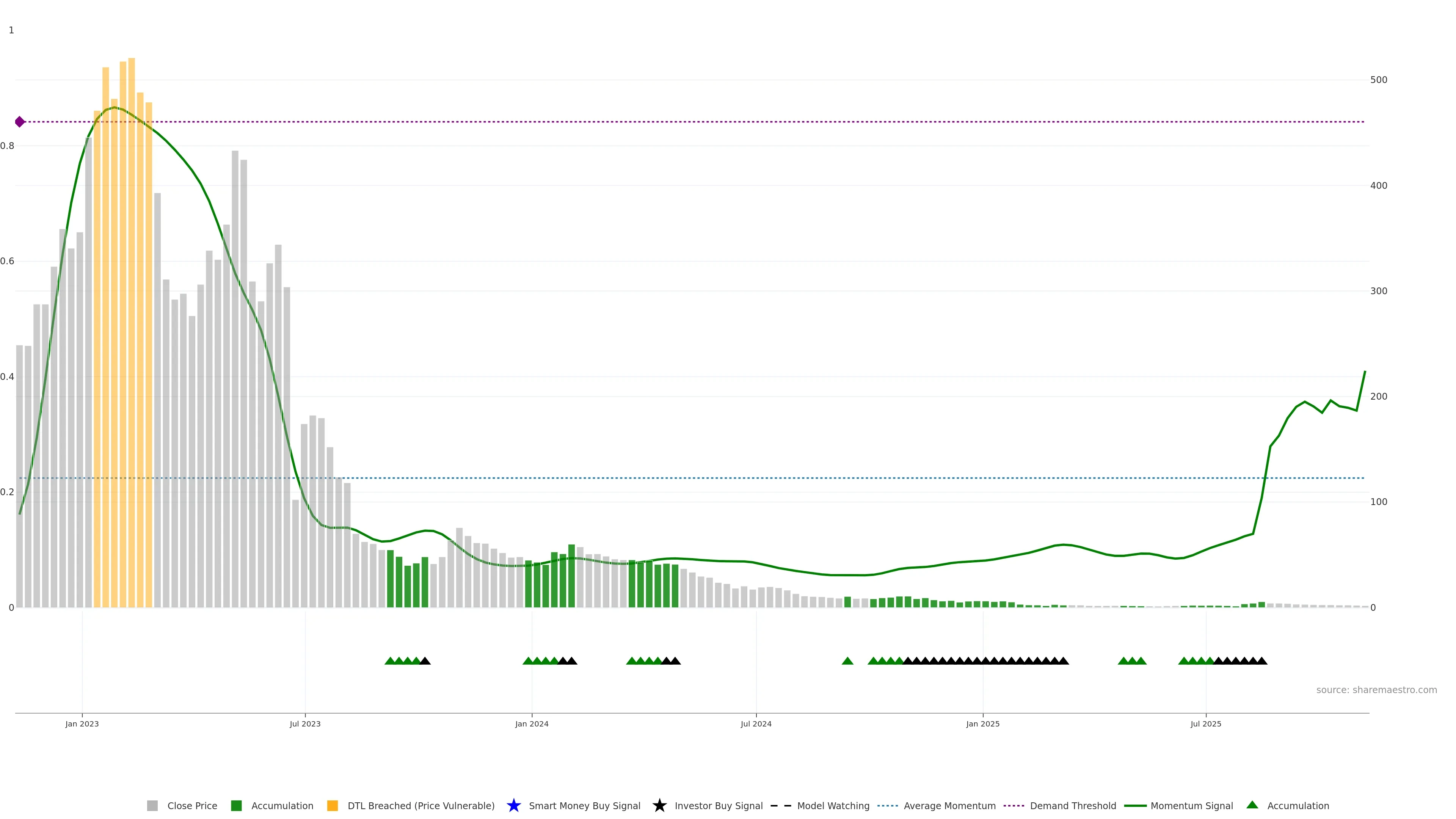Click the Model Watching dashed line icon
The image size is (1456, 819).
point(781,805)
